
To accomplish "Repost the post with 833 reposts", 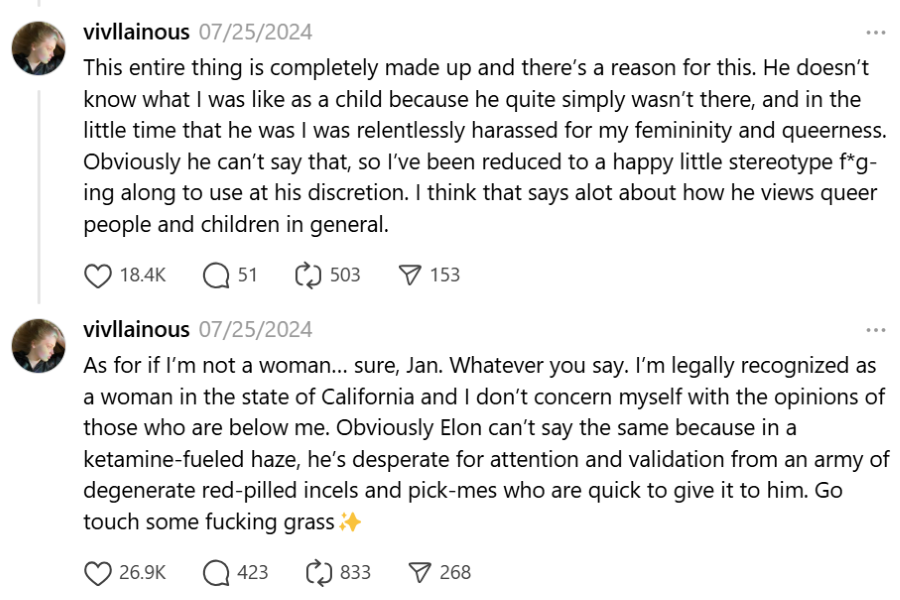I will (x=318, y=572).
